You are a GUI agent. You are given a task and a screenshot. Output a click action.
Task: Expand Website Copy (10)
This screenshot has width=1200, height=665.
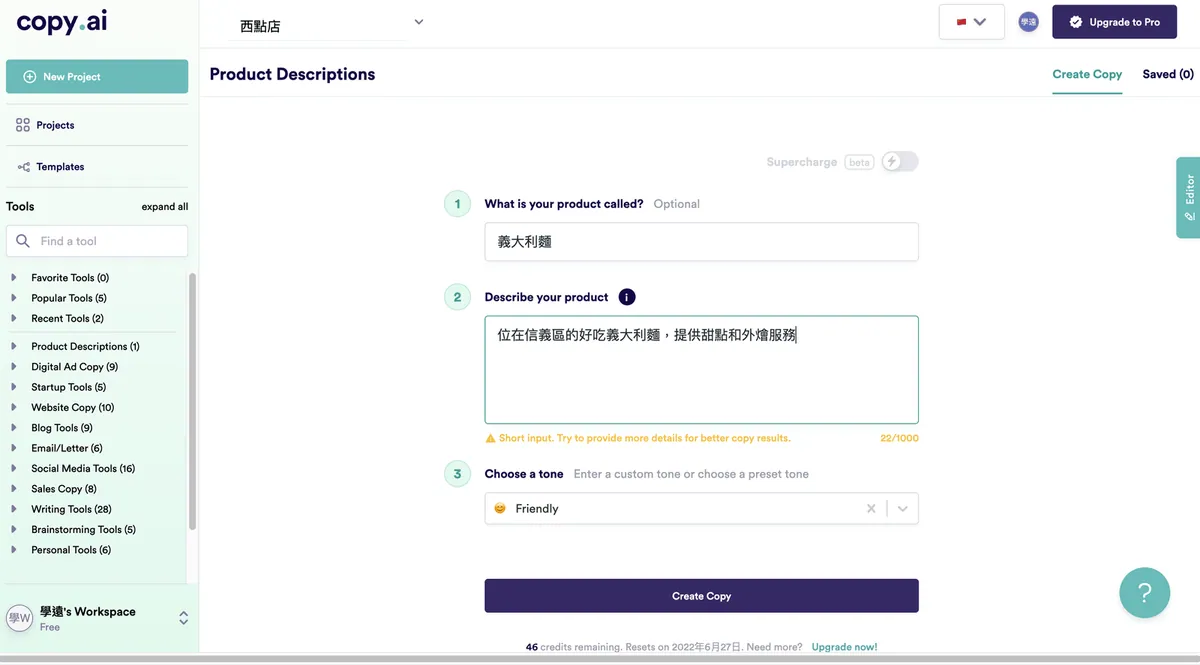(x=73, y=408)
